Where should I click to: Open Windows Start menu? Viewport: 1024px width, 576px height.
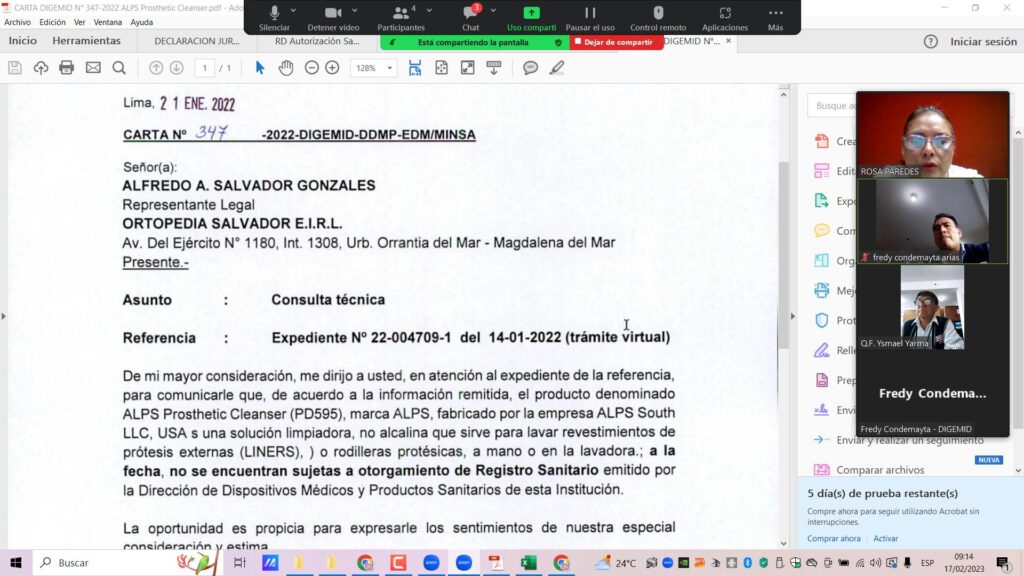coord(16,562)
